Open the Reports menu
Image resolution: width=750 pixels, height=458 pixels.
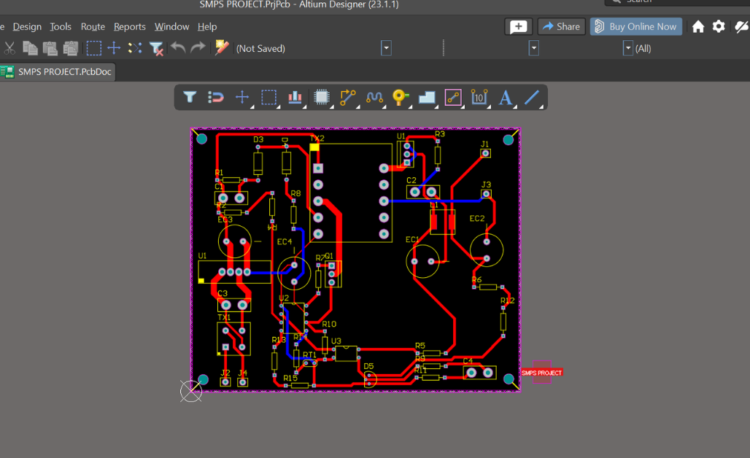pos(129,26)
